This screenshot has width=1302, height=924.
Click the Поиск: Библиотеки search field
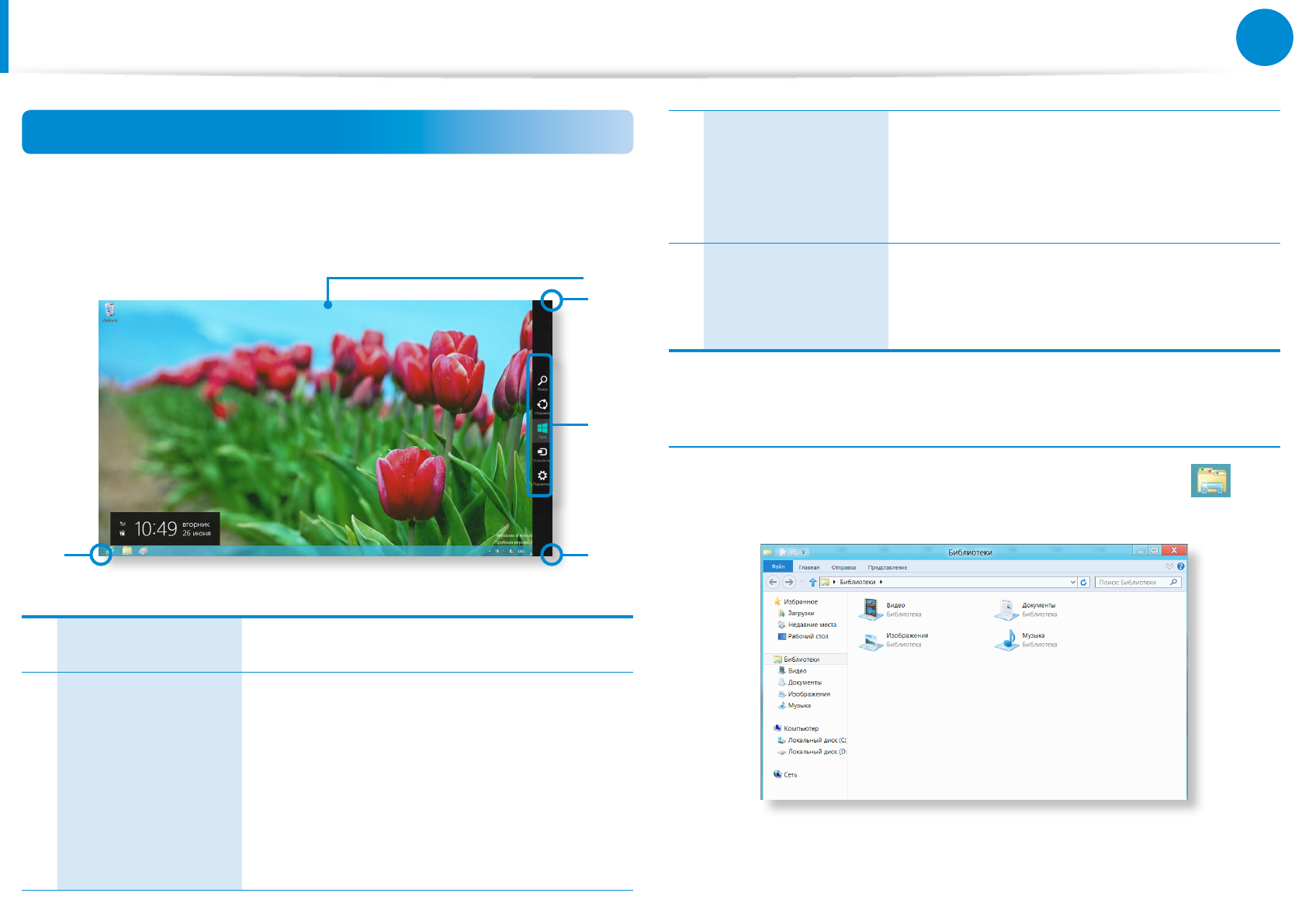click(1131, 582)
